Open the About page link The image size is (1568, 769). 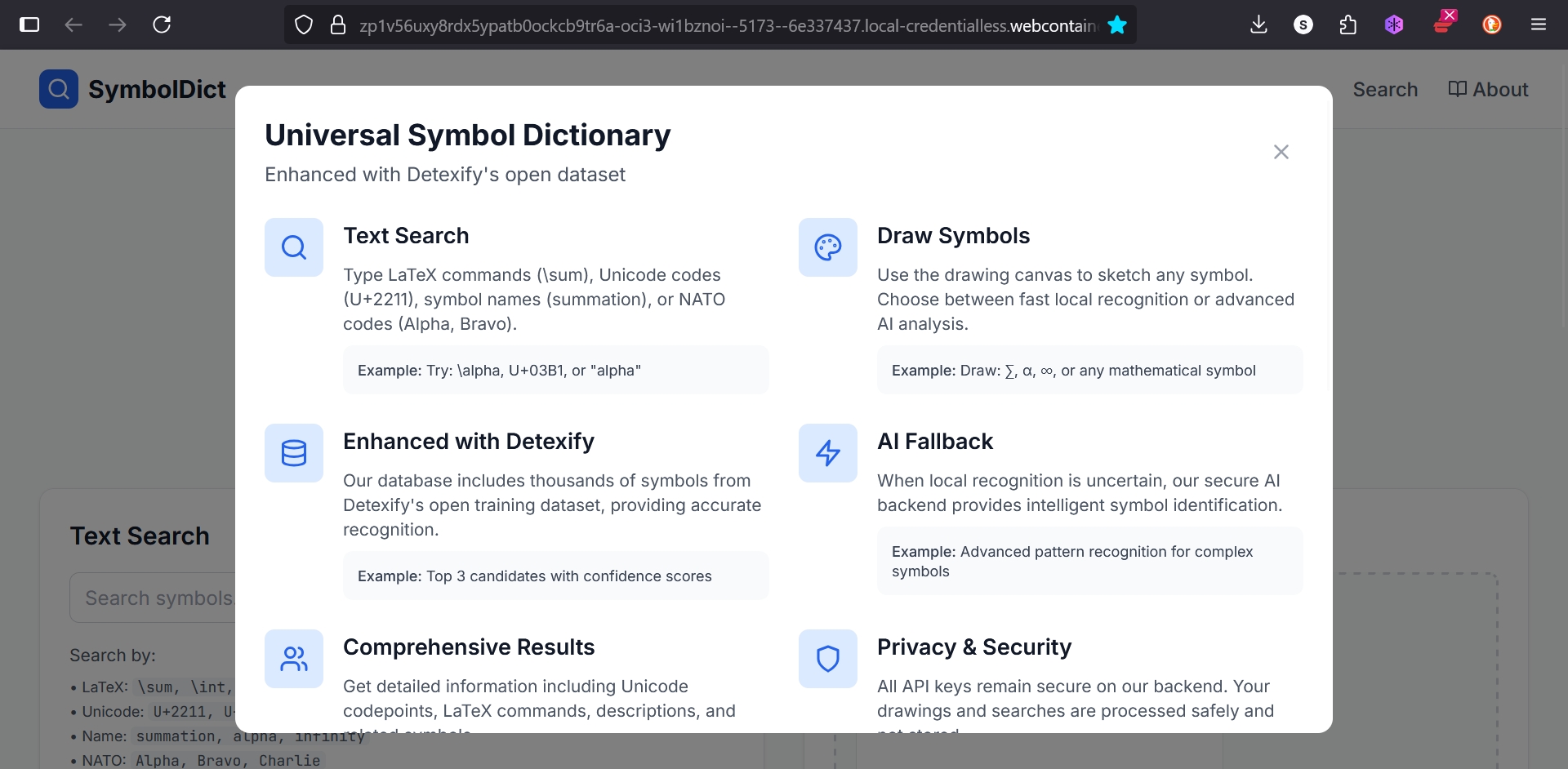click(x=1488, y=89)
